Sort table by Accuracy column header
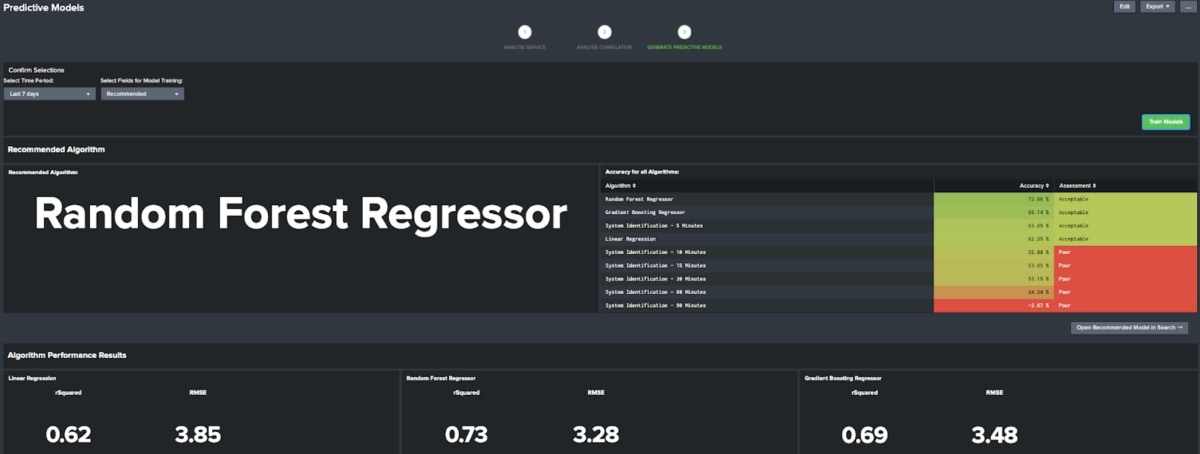The width and height of the screenshot is (1200, 454). 1035,185
